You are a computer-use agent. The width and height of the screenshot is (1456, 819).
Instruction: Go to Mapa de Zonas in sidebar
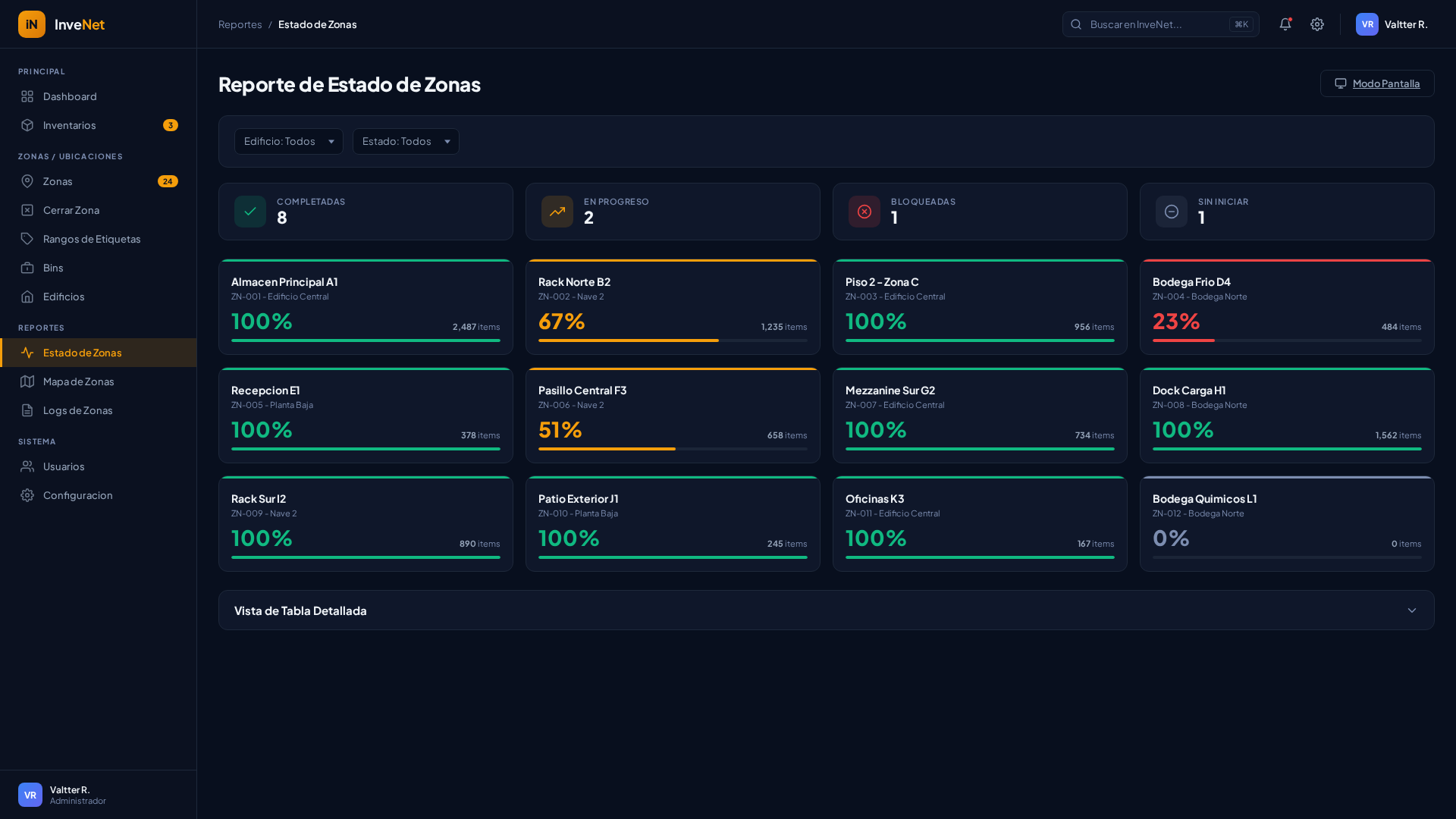point(78,381)
